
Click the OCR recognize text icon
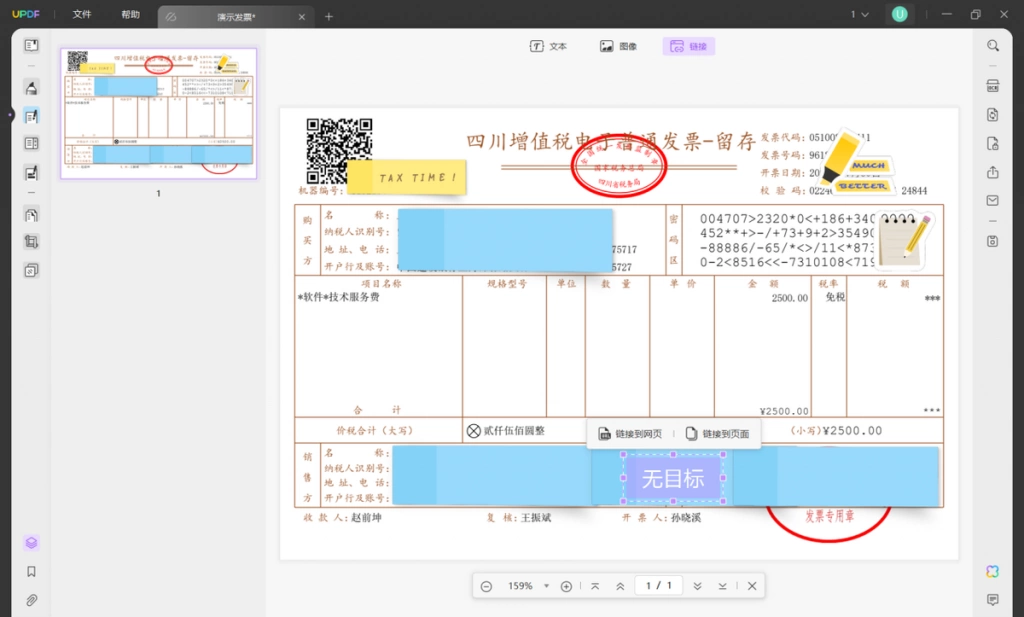click(993, 86)
